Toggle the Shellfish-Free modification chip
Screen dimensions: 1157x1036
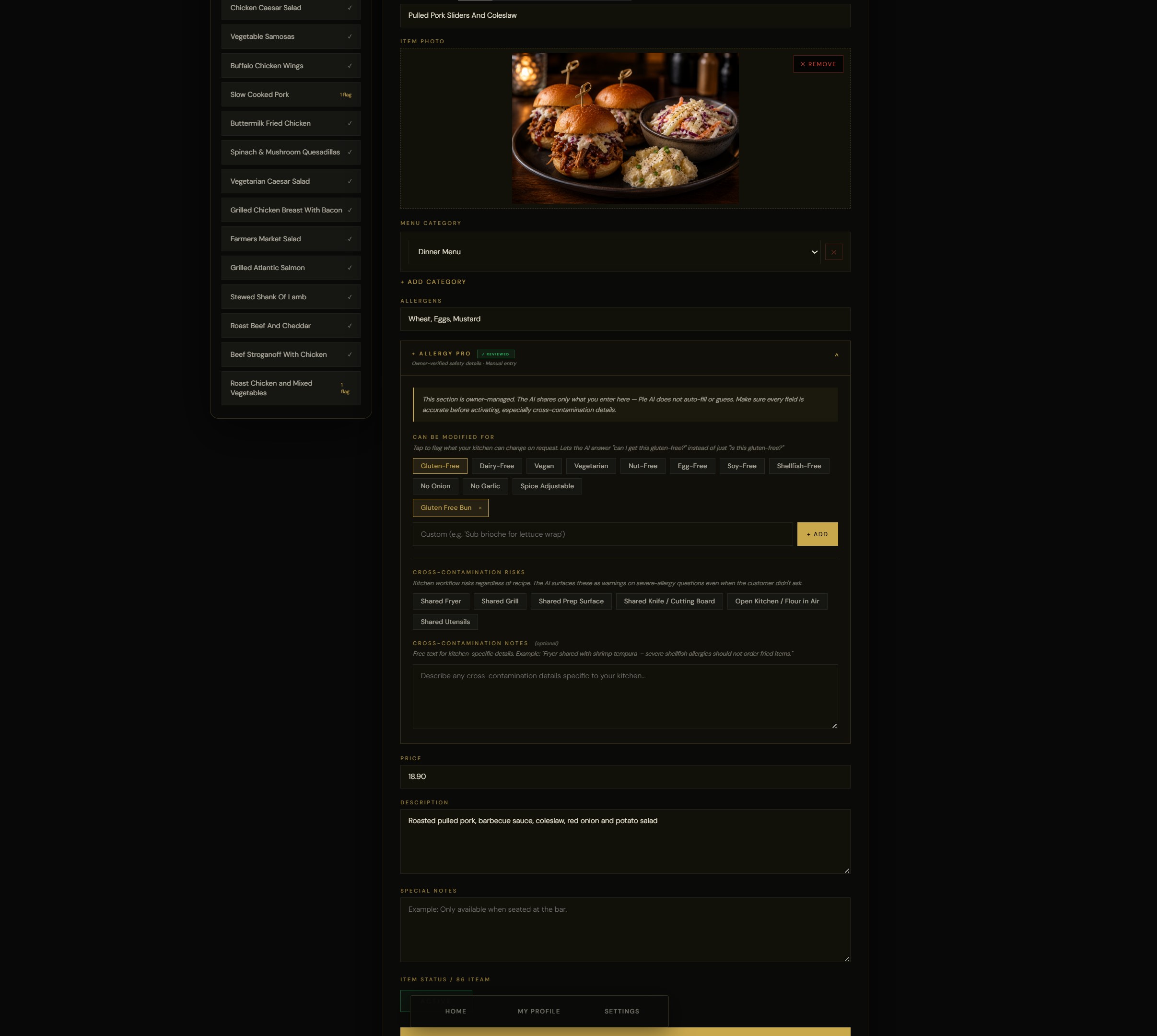[x=798, y=466]
